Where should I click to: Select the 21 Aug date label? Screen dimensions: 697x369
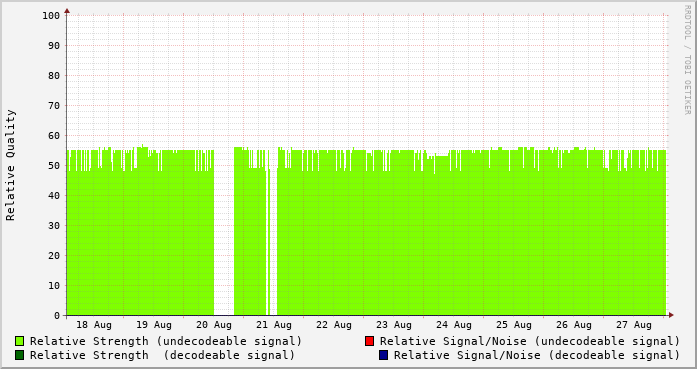tap(274, 325)
